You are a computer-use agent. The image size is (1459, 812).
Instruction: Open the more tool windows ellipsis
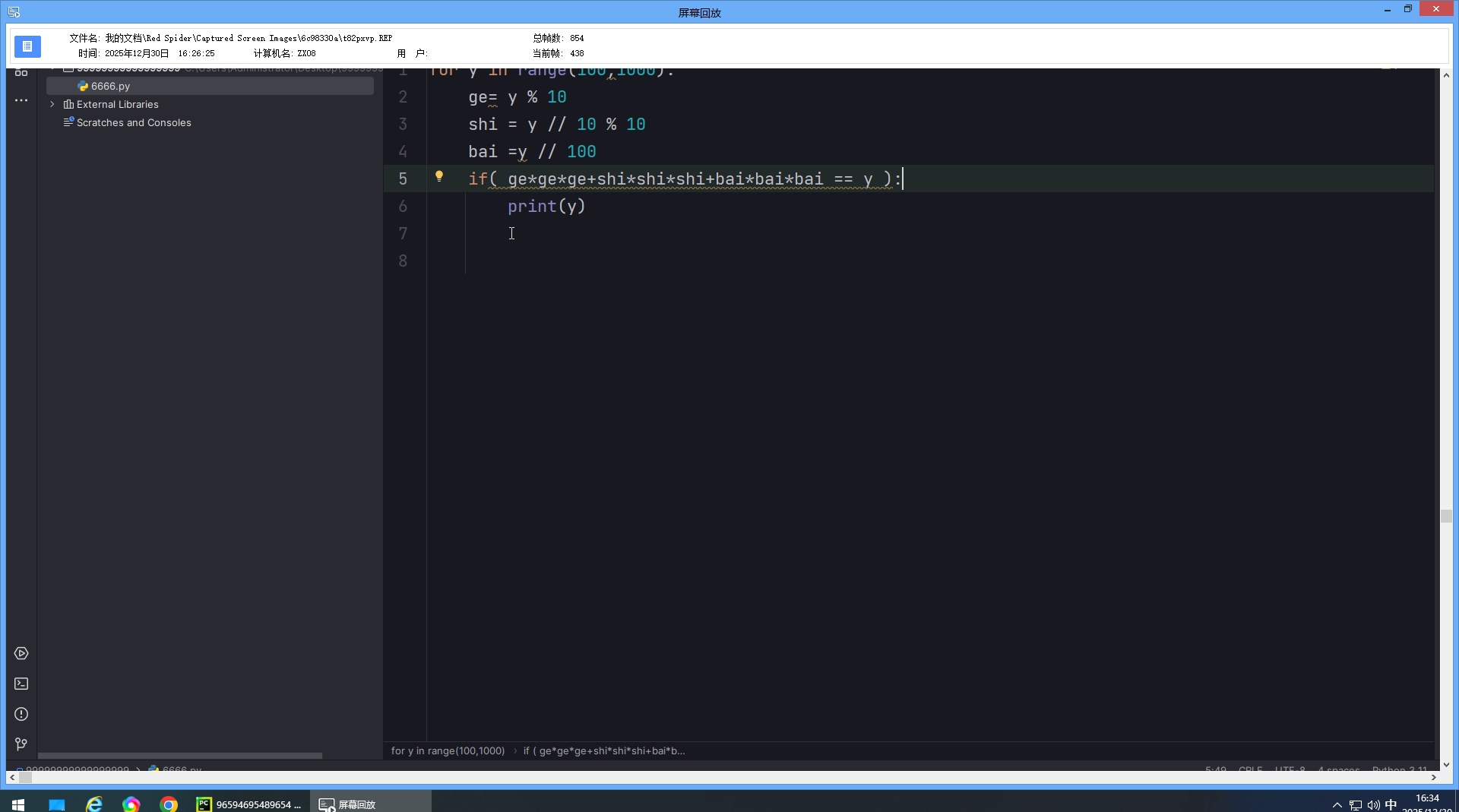21,100
